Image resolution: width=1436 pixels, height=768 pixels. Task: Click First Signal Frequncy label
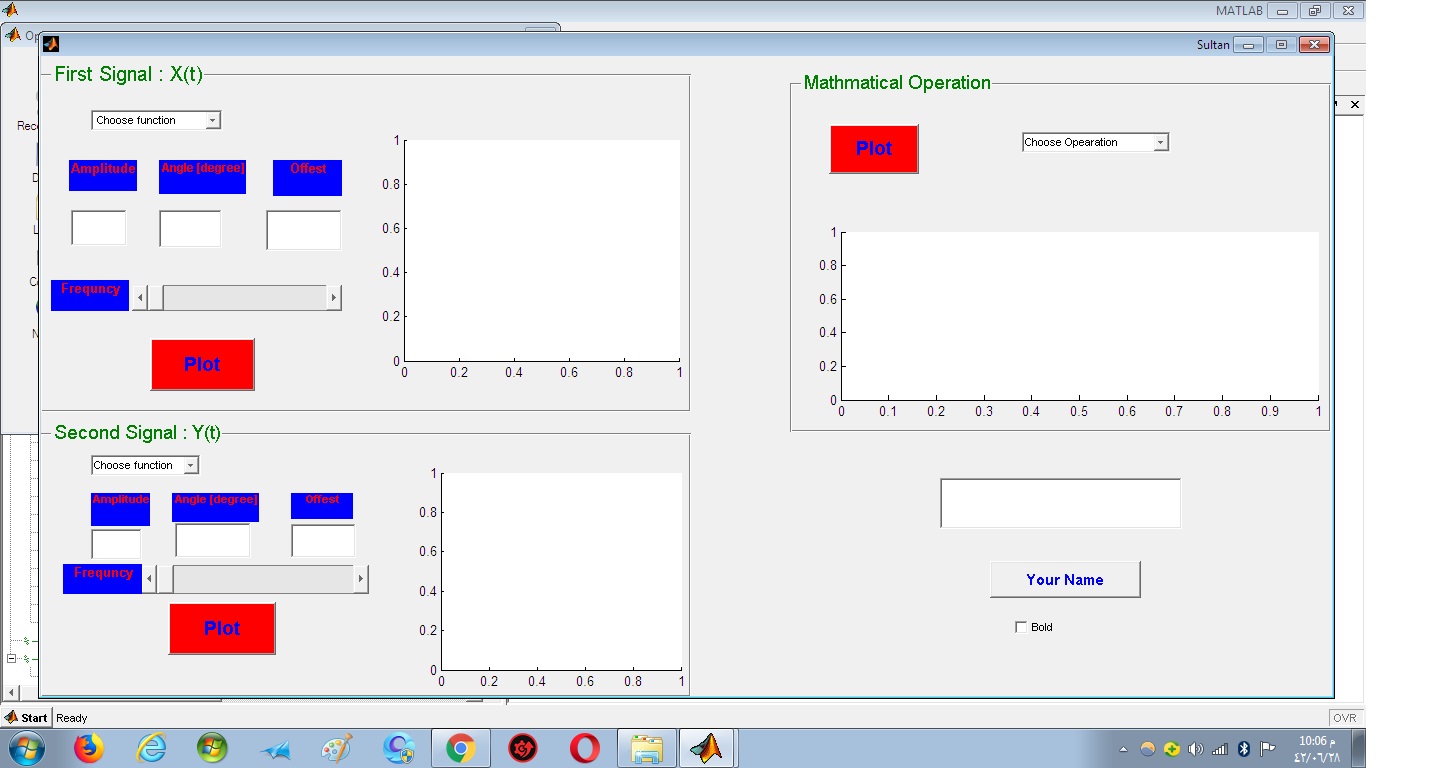(x=90, y=295)
